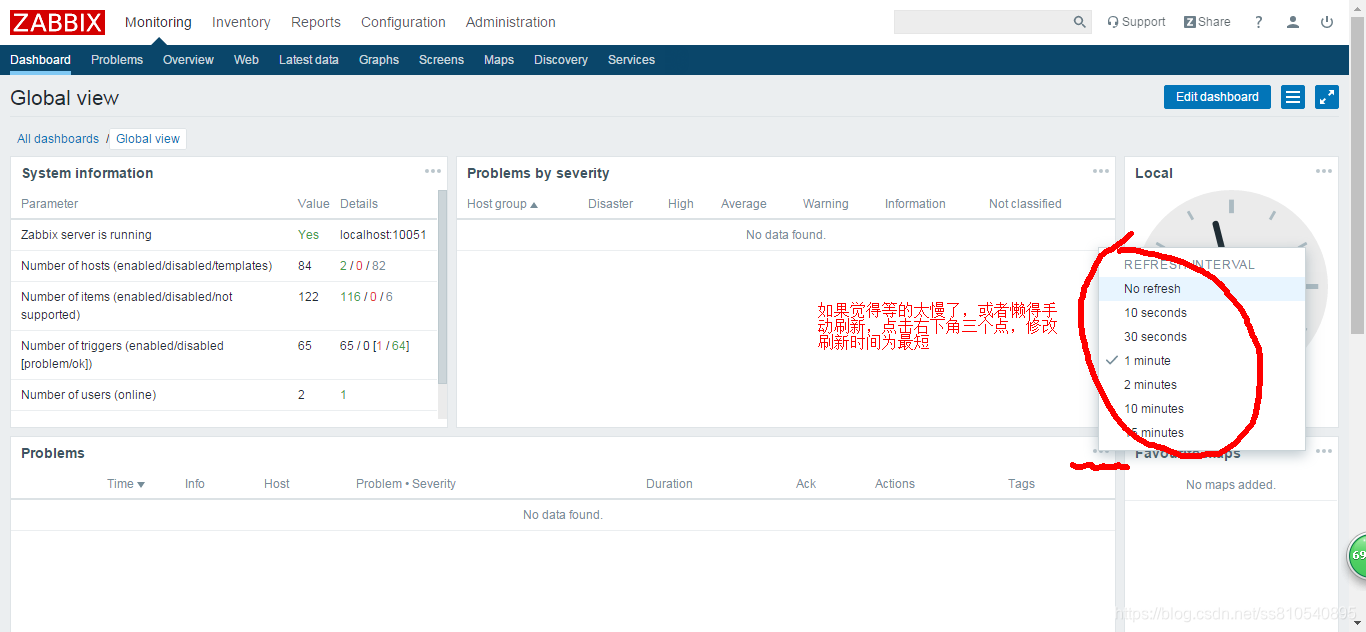Click the Global view breadcrumb
Image resolution: width=1366 pixels, height=632 pixels.
tap(148, 139)
